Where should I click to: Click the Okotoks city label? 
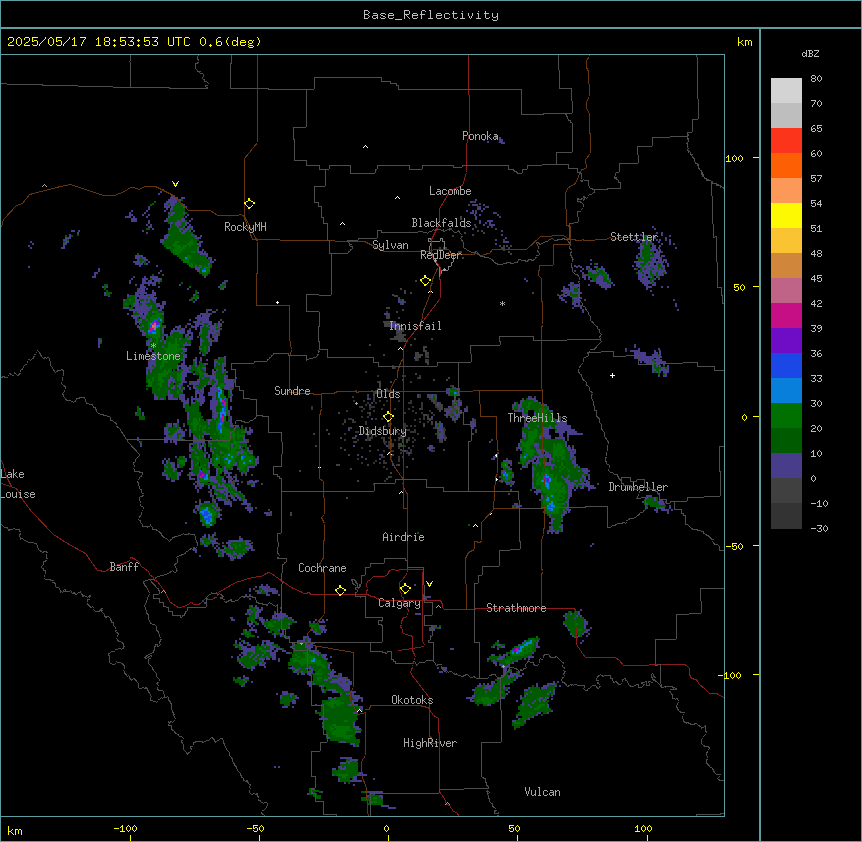coord(412,700)
